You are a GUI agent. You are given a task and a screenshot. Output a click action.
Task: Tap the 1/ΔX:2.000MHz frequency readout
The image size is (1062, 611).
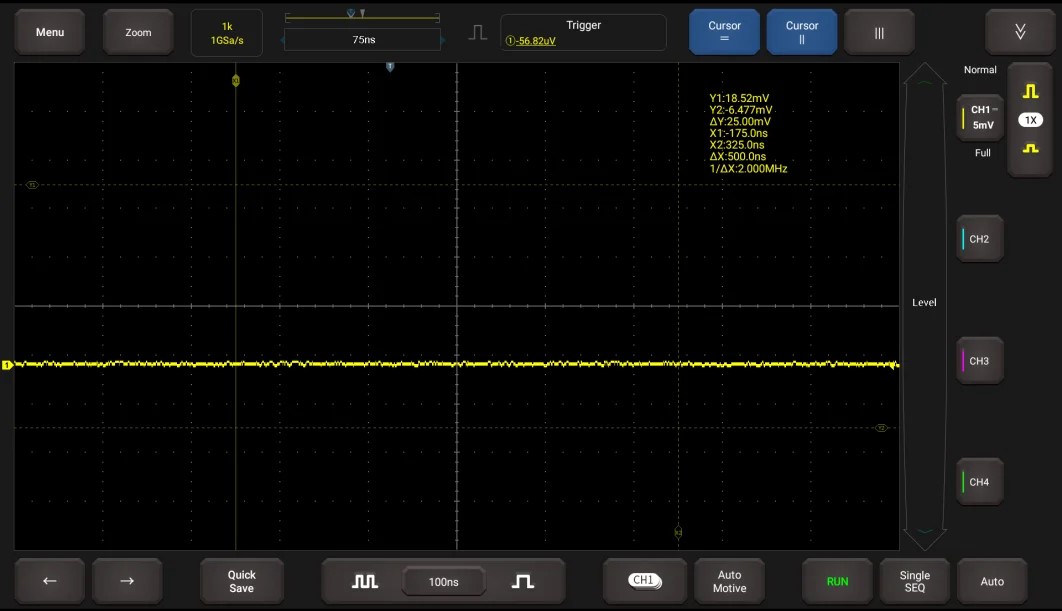[x=748, y=169]
